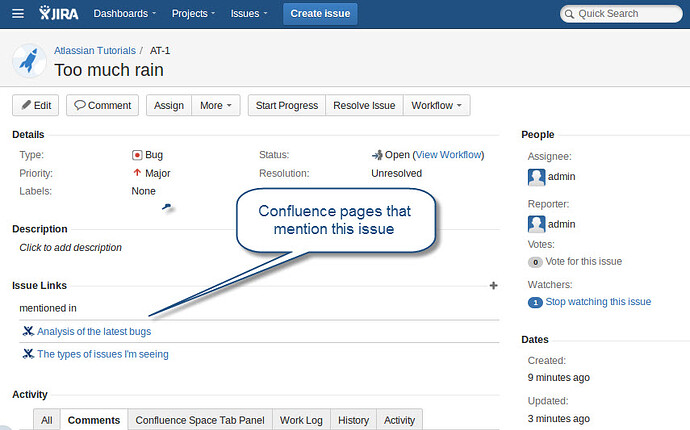Click the rocket project avatar
The image size is (690, 430).
pyautogui.click(x=29, y=61)
